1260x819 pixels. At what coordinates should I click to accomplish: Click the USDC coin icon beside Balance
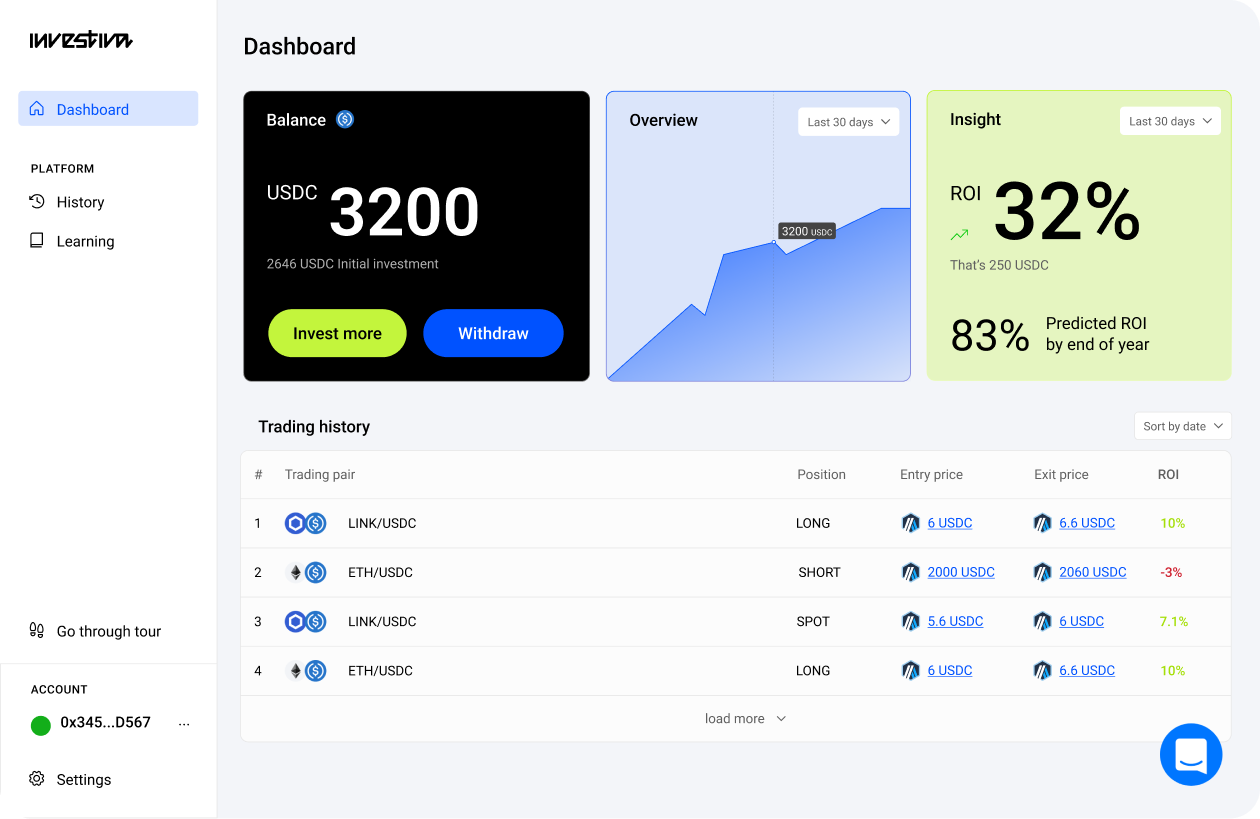click(345, 119)
